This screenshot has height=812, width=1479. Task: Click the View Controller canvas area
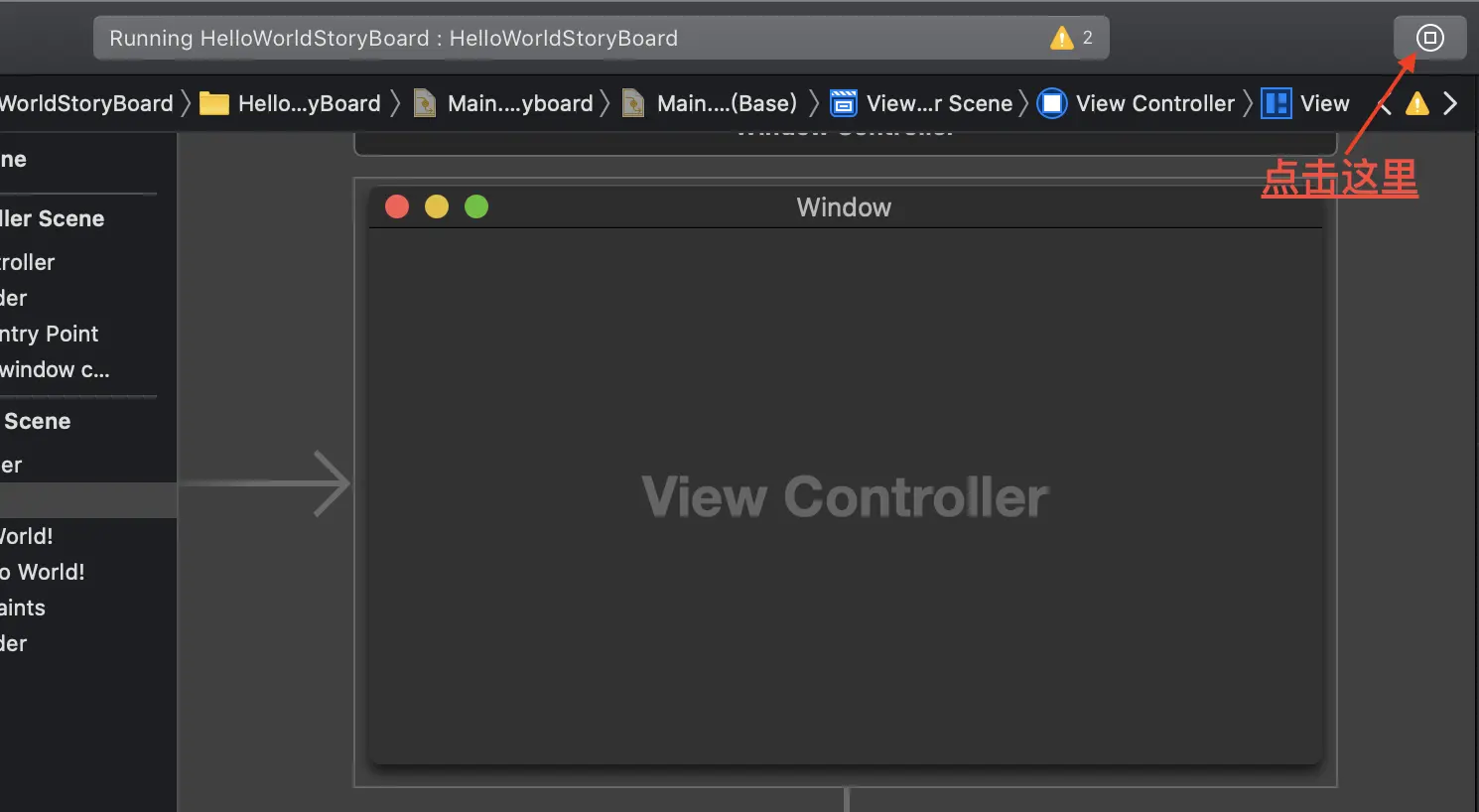pos(844,496)
